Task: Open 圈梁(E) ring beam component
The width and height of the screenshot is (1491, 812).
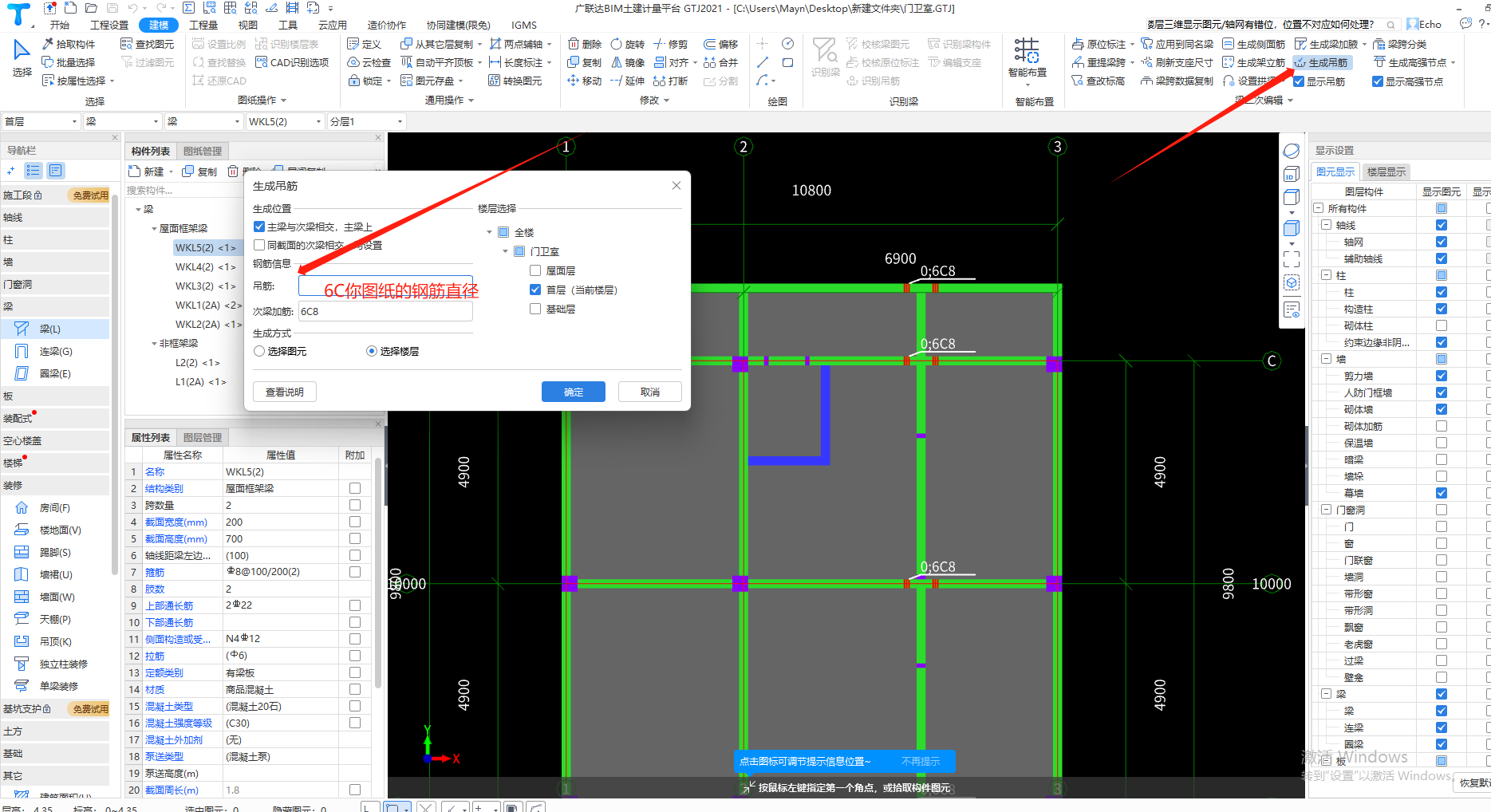Action: (54, 373)
